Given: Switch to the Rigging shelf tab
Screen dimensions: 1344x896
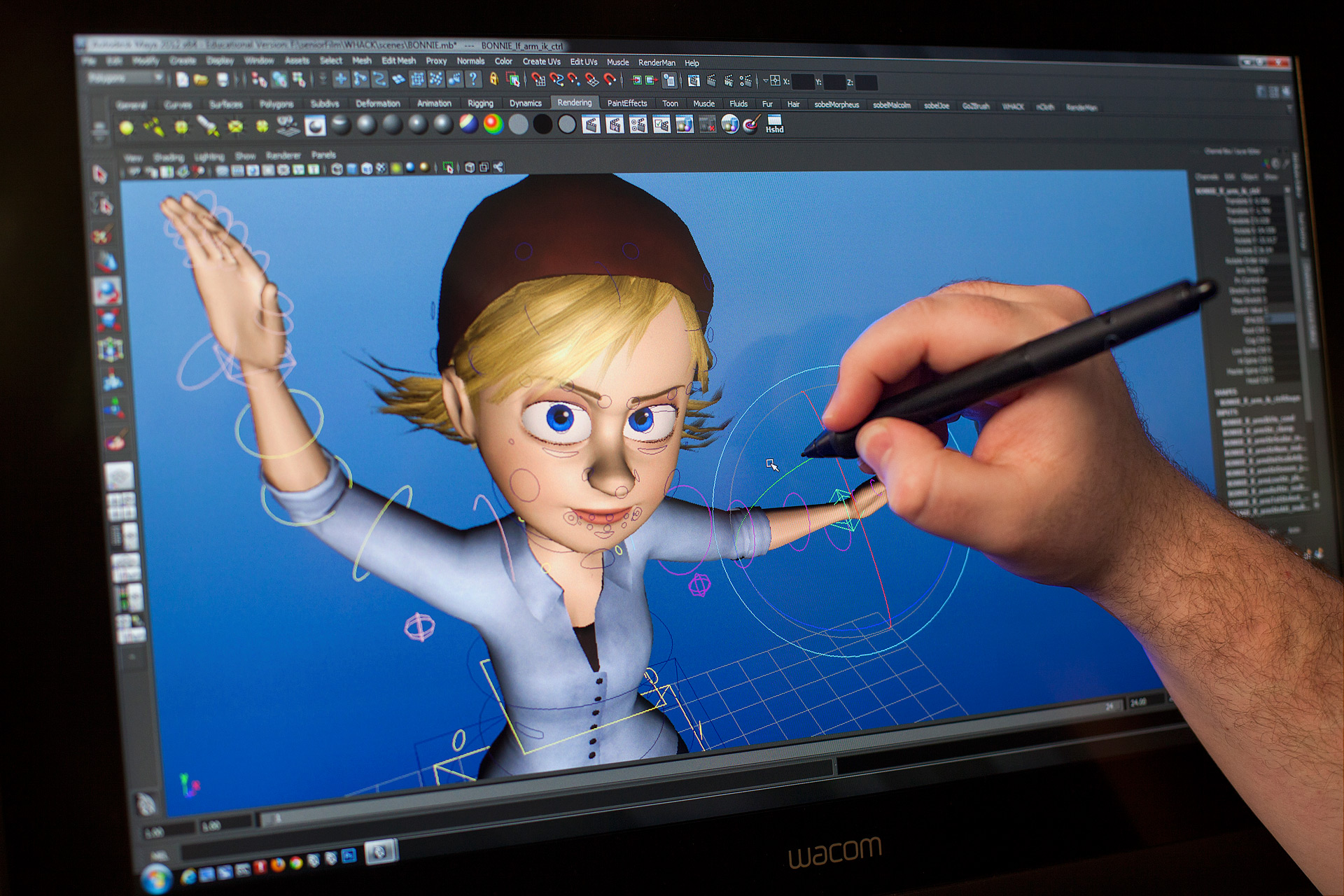Looking at the screenshot, I should tap(480, 103).
